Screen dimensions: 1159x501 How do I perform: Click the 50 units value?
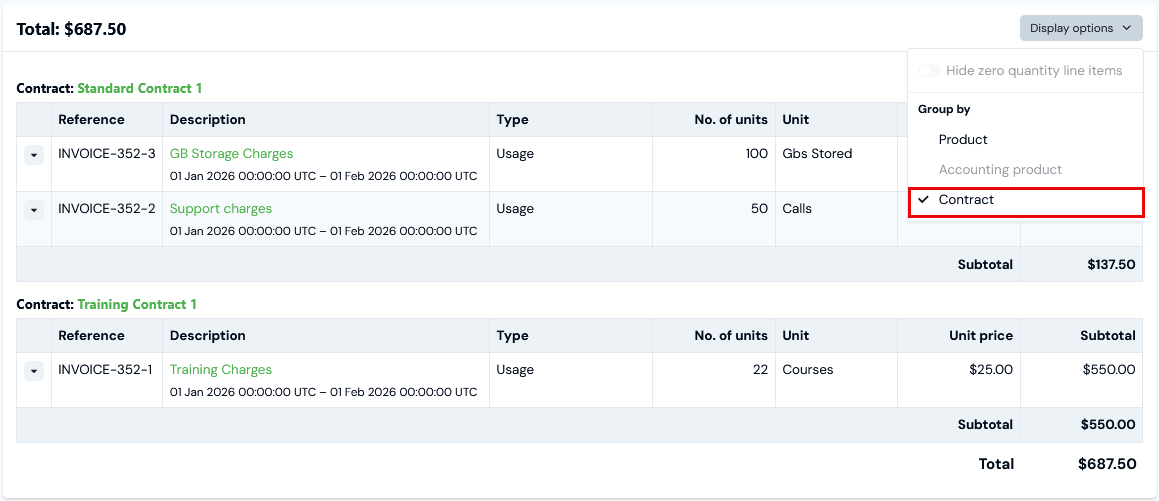pyautogui.click(x=759, y=209)
